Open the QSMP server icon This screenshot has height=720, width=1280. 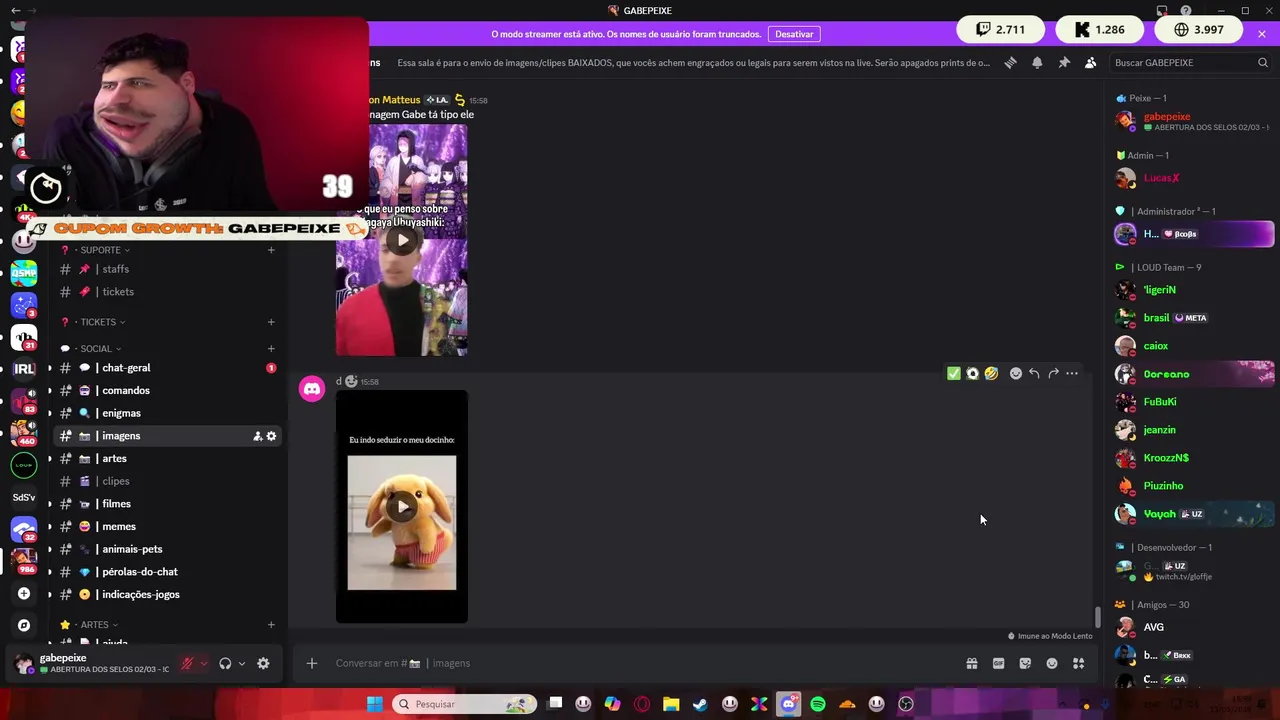[24, 272]
